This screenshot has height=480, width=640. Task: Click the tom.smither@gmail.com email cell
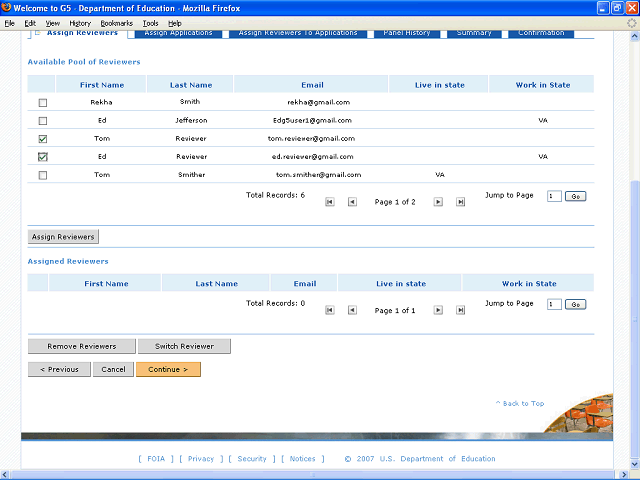[318, 175]
